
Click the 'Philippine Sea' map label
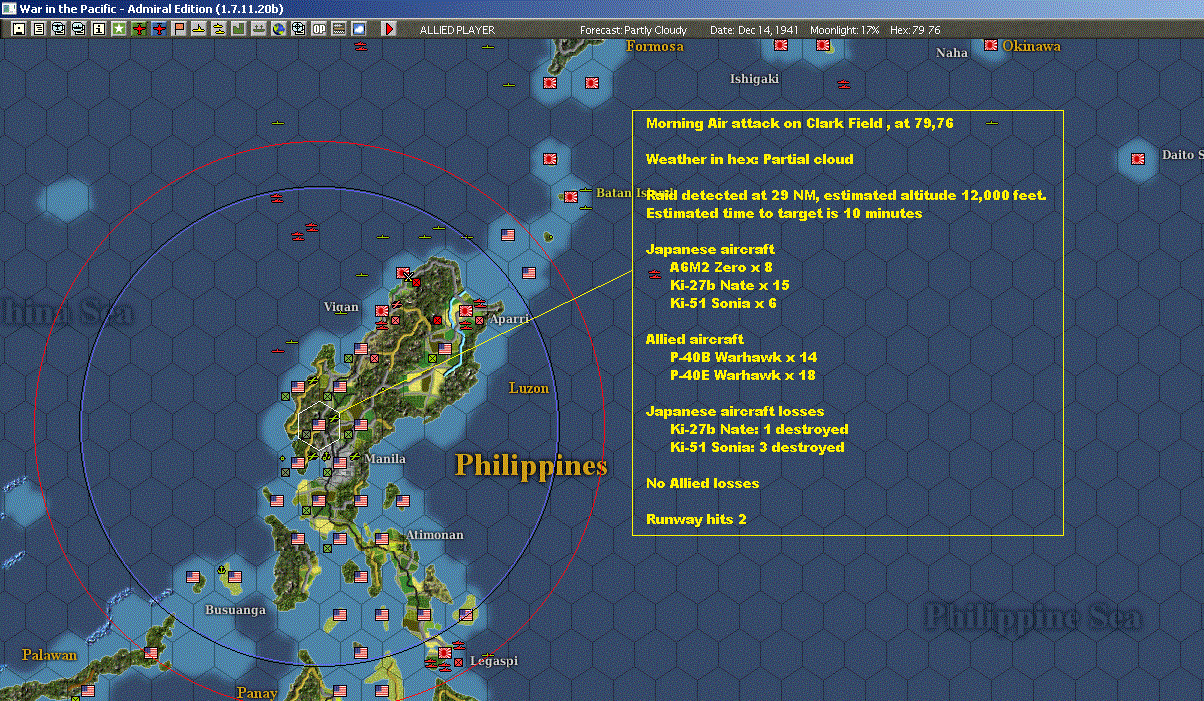pyautogui.click(x=1031, y=617)
